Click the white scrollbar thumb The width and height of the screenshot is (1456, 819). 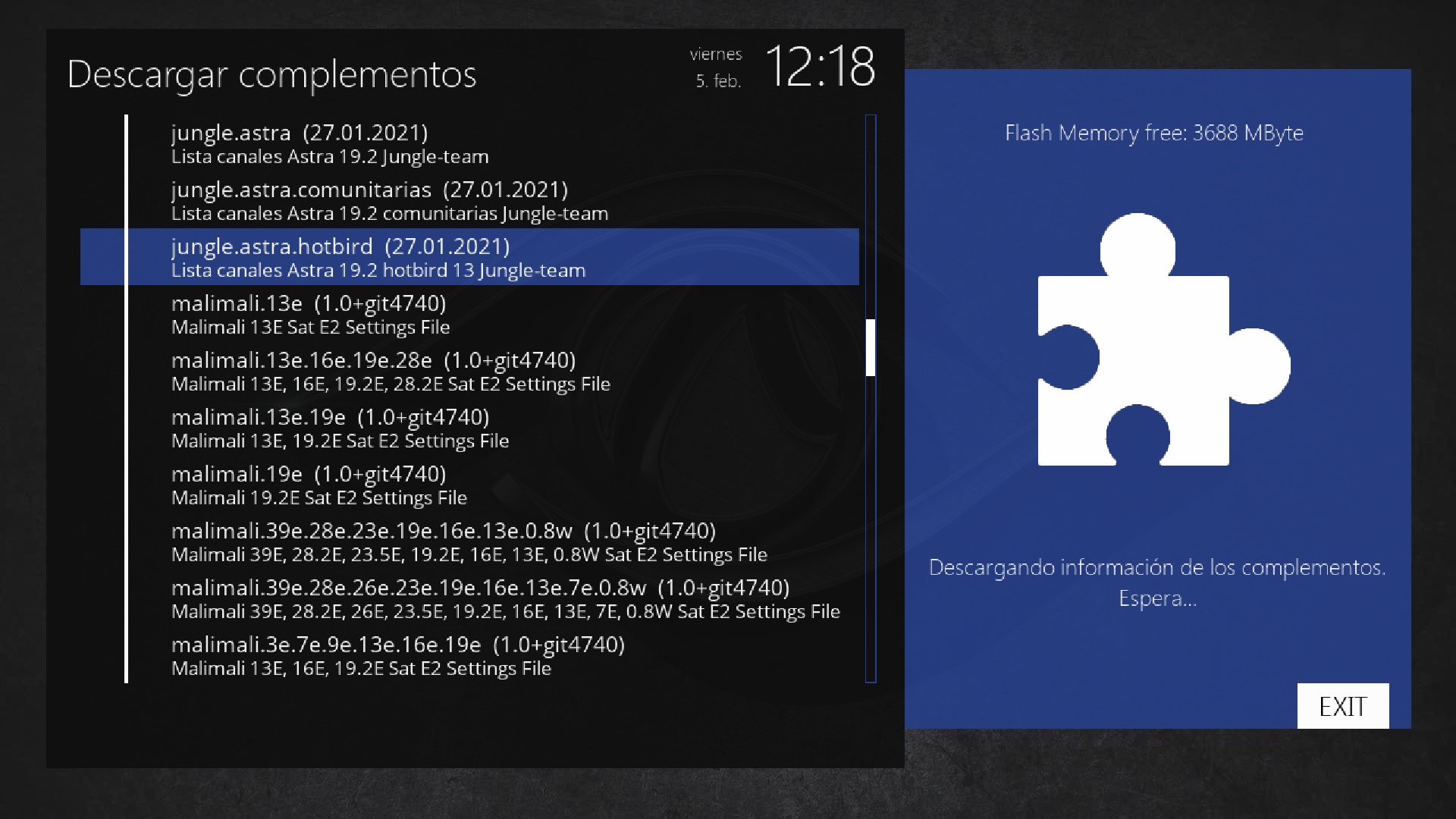pos(870,347)
